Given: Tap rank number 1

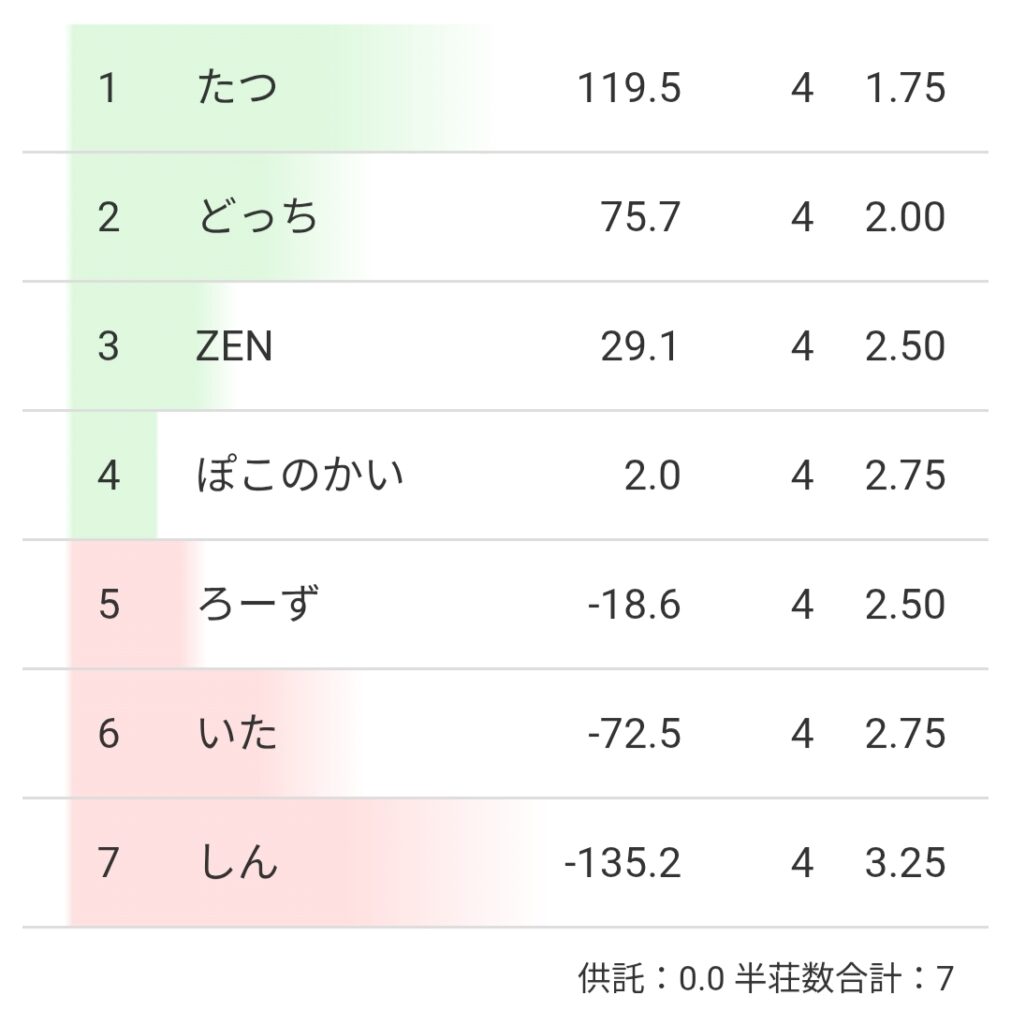Looking at the screenshot, I should pyautogui.click(x=108, y=88).
